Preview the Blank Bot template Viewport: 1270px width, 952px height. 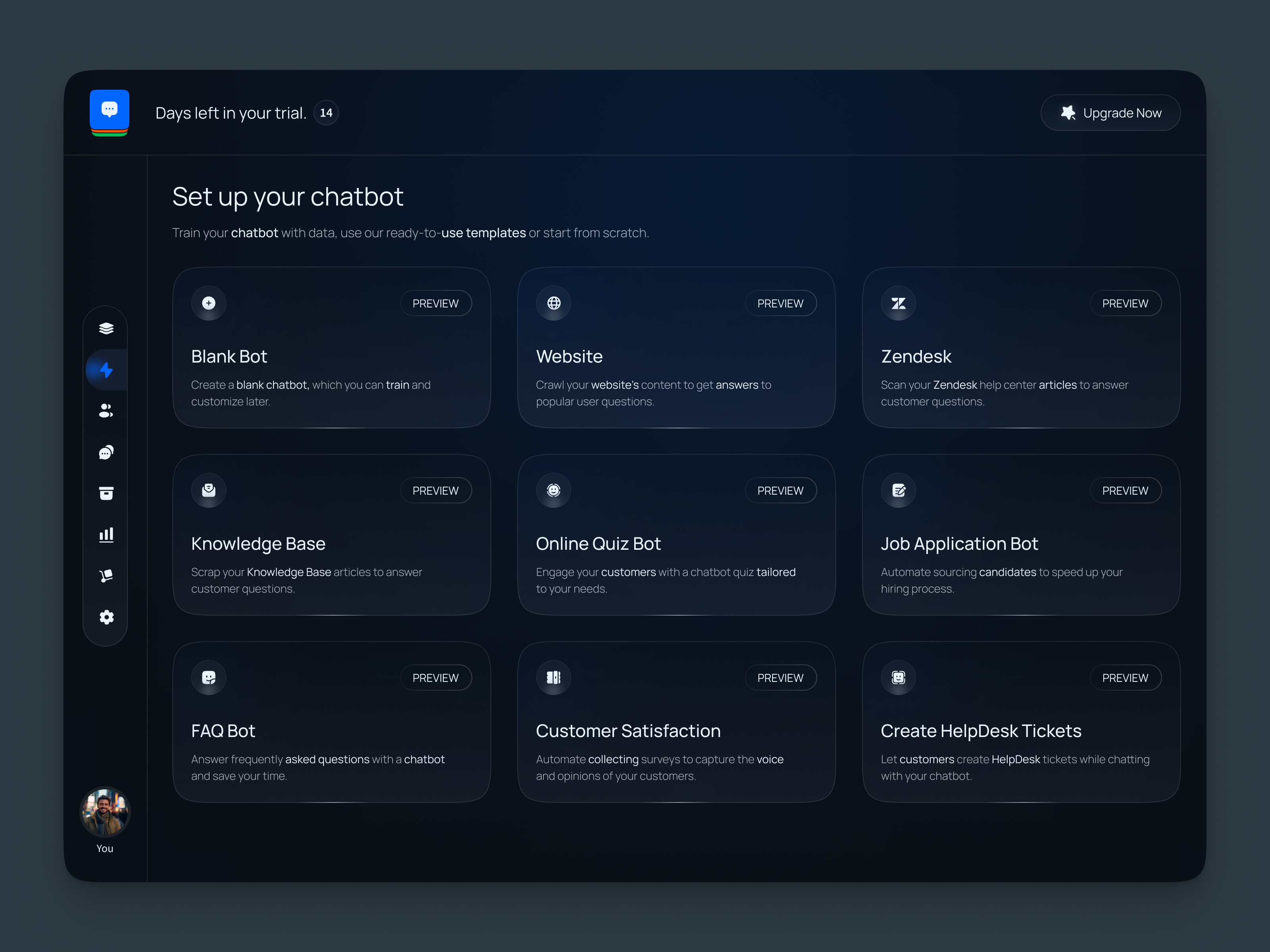point(436,303)
